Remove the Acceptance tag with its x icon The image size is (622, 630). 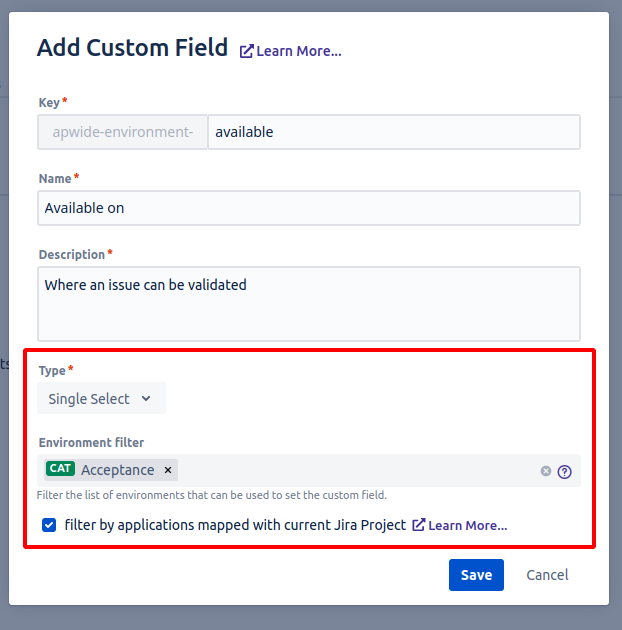click(x=168, y=470)
